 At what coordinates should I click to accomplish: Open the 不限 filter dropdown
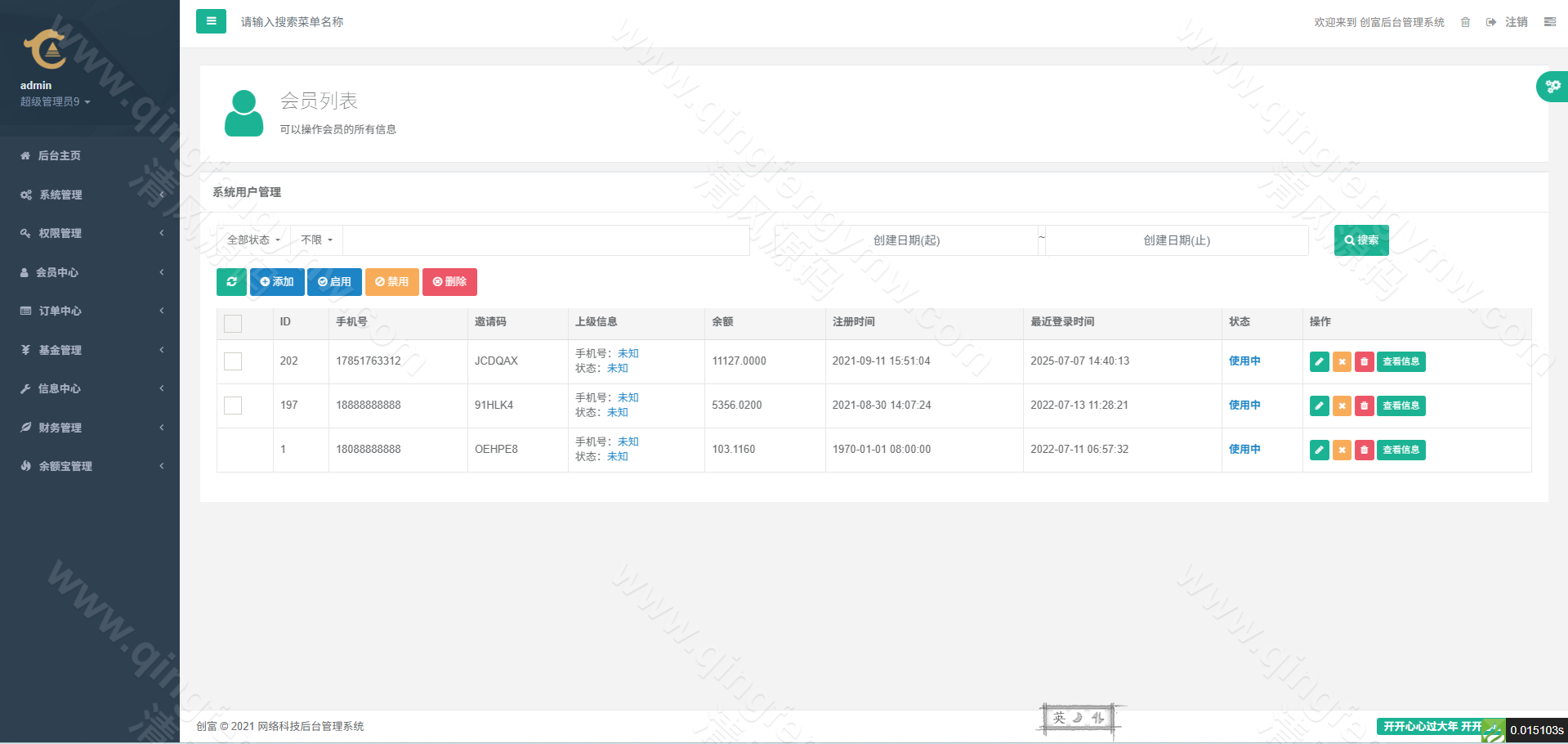pos(316,240)
